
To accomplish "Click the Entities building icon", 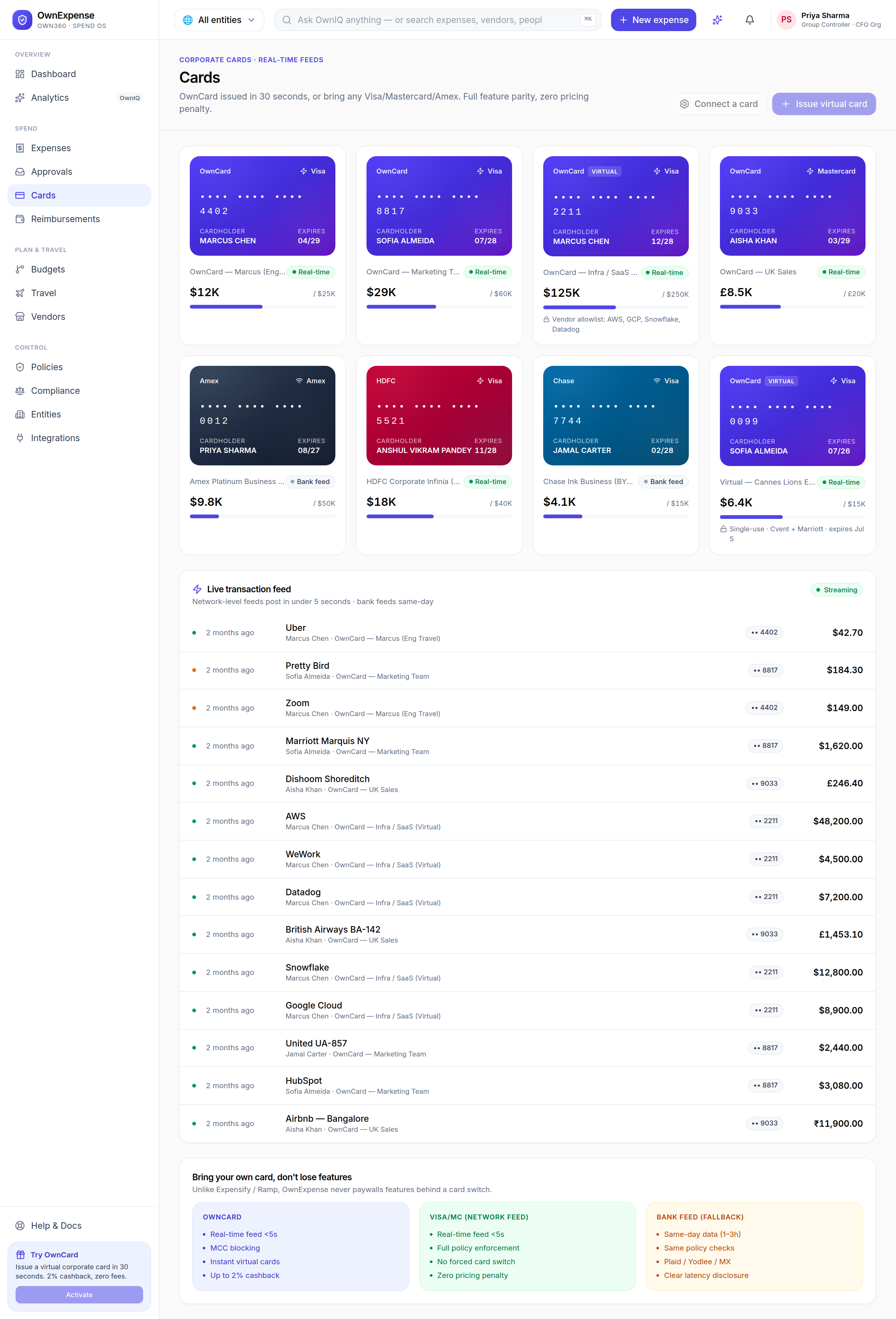I will coord(20,414).
